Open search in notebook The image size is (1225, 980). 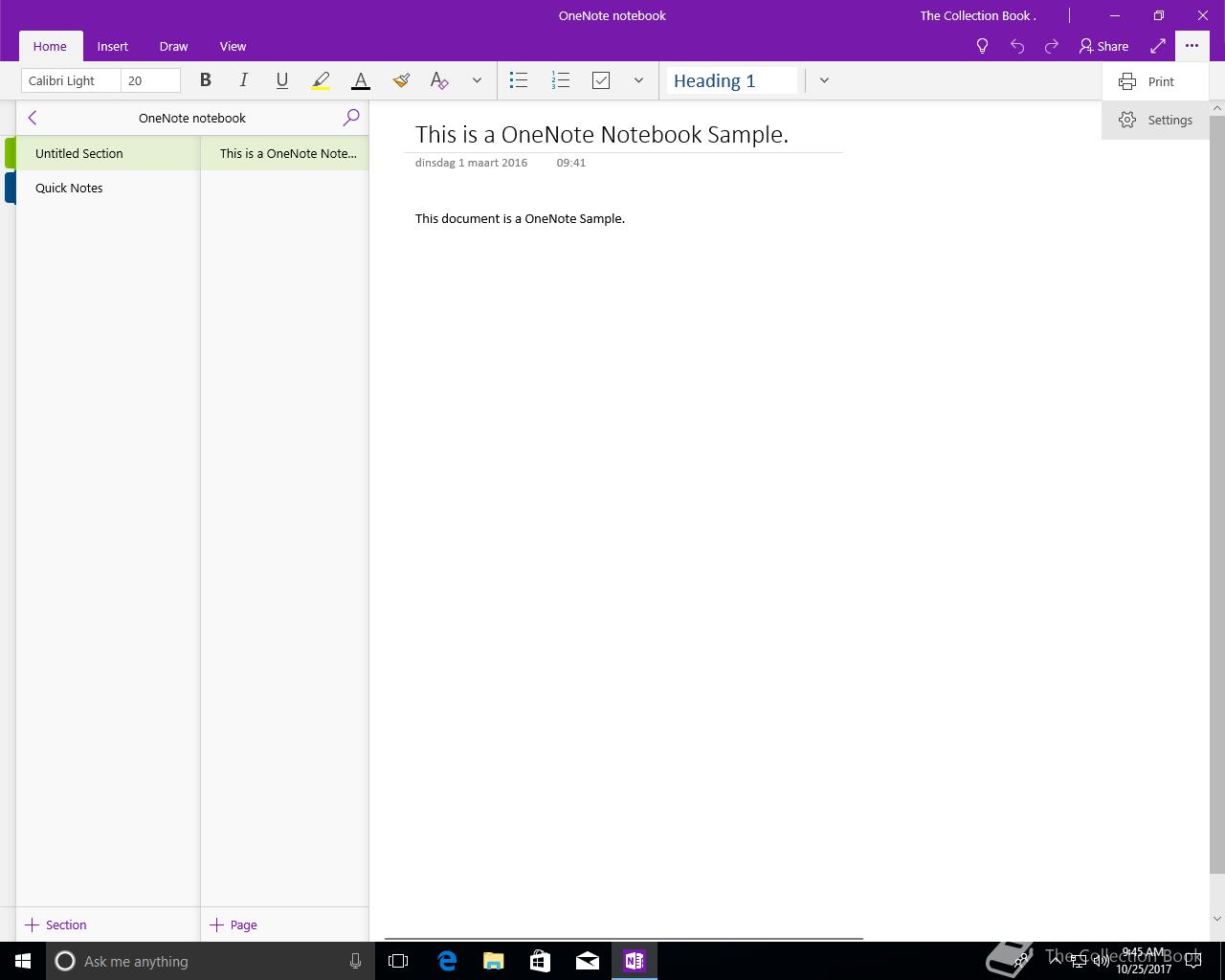point(351,118)
